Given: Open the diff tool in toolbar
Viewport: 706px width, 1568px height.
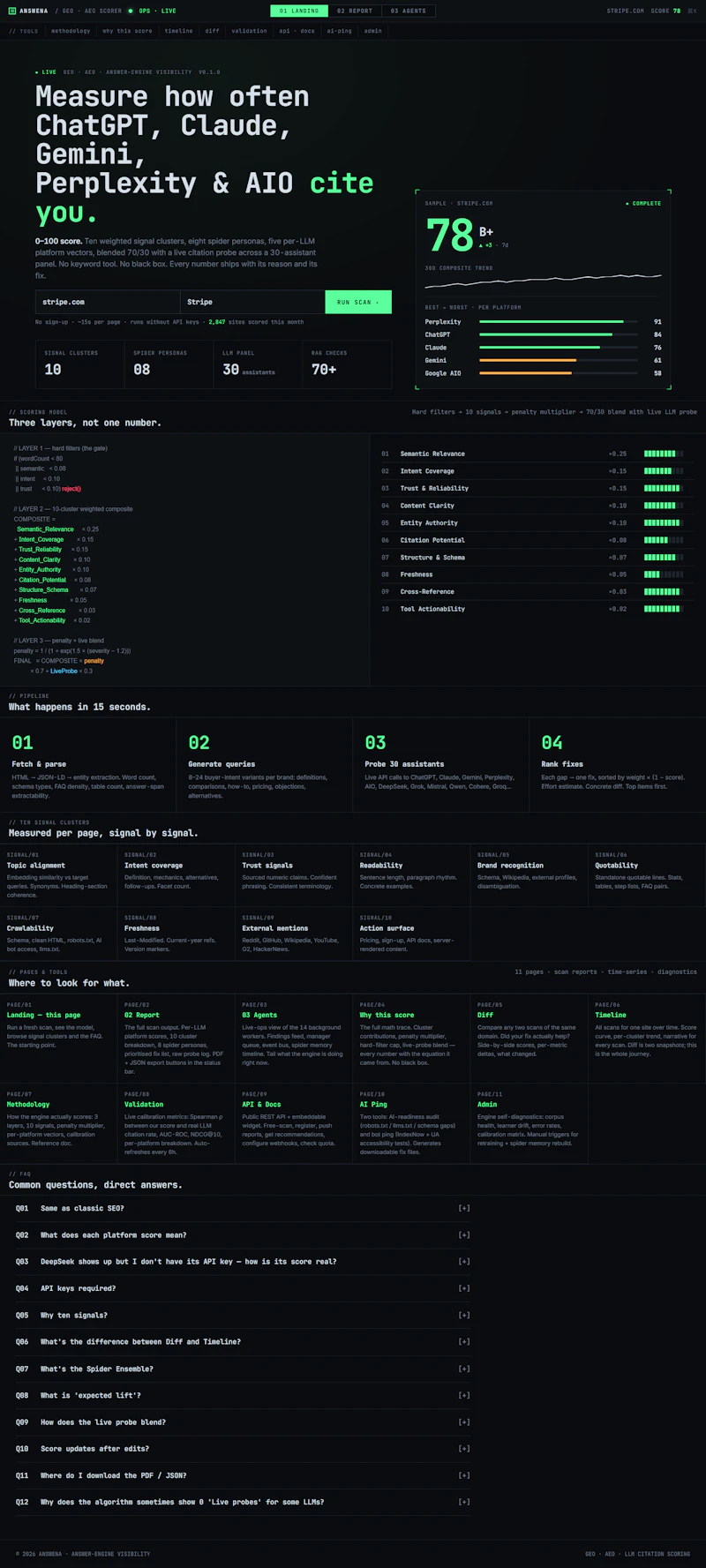Looking at the screenshot, I should [x=212, y=31].
